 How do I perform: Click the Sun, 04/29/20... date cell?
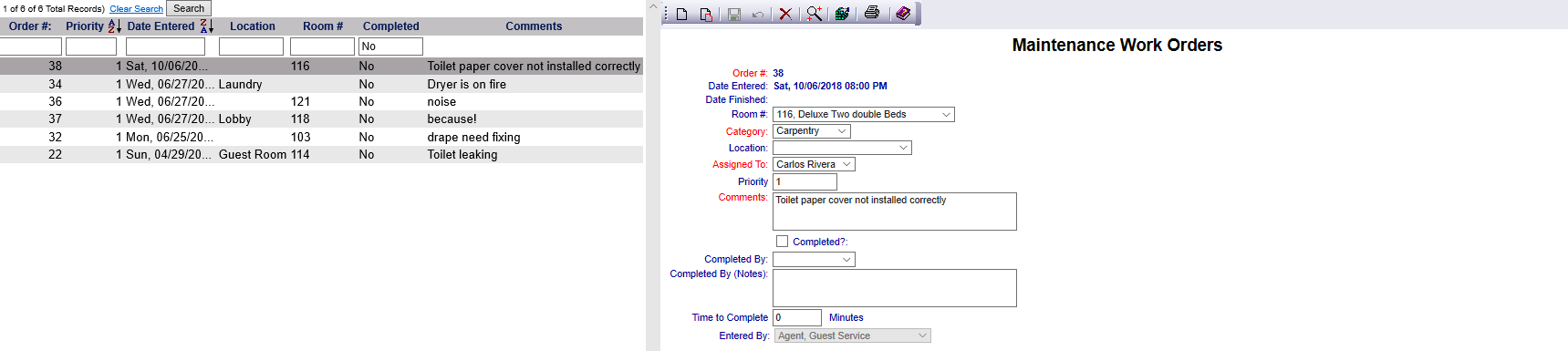coord(169,155)
